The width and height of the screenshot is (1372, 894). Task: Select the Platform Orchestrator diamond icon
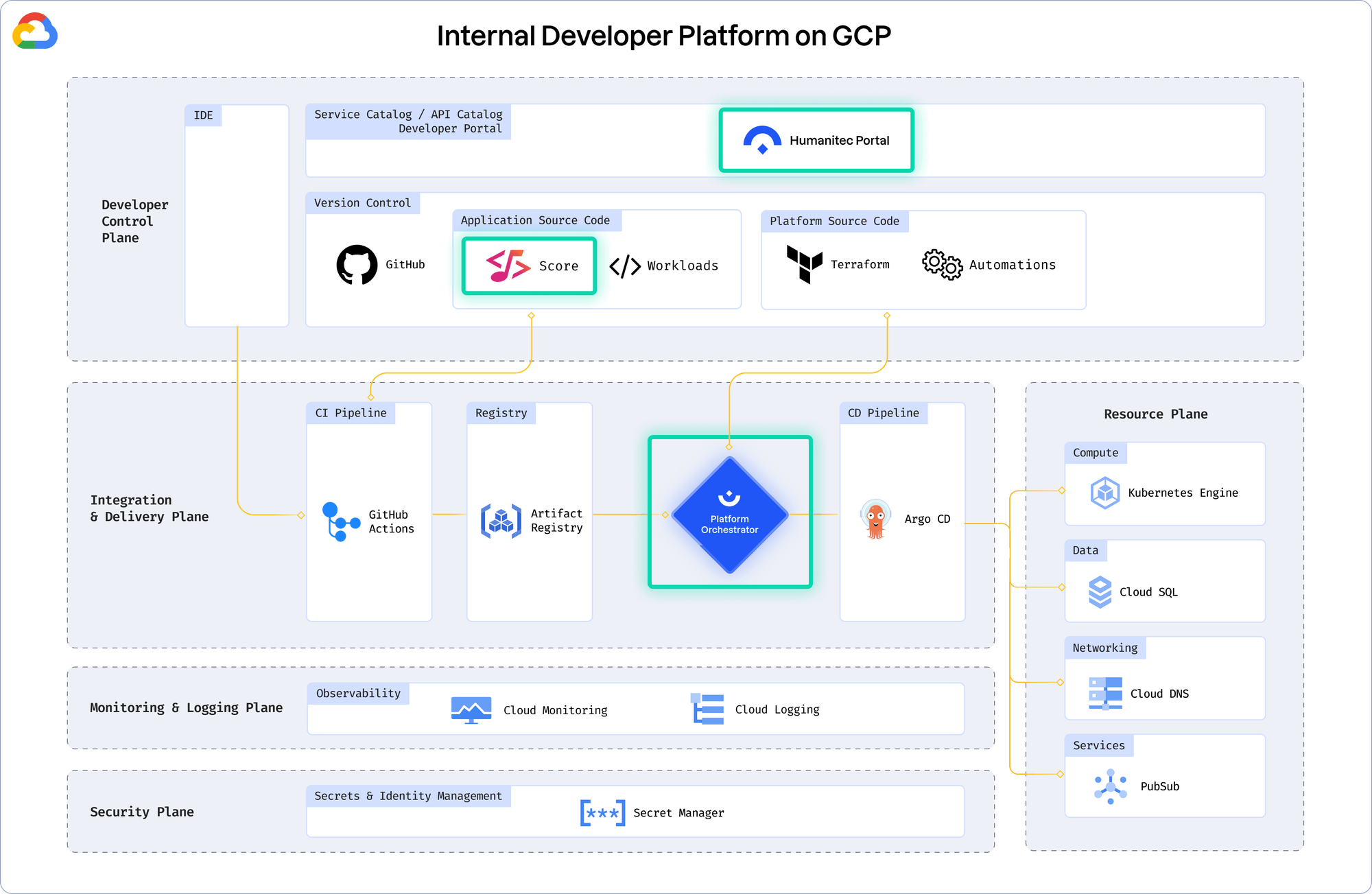point(729,513)
